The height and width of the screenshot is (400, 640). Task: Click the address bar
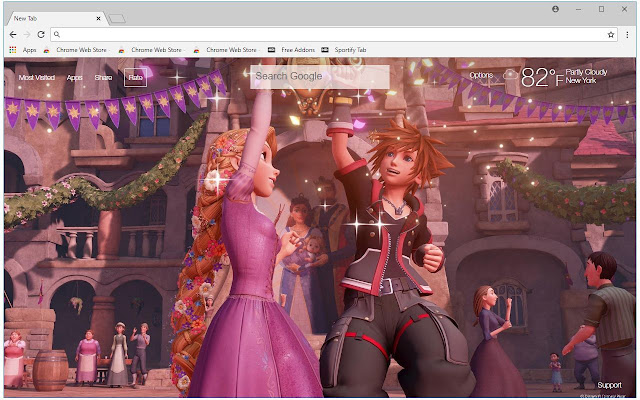pyautogui.click(x=334, y=35)
